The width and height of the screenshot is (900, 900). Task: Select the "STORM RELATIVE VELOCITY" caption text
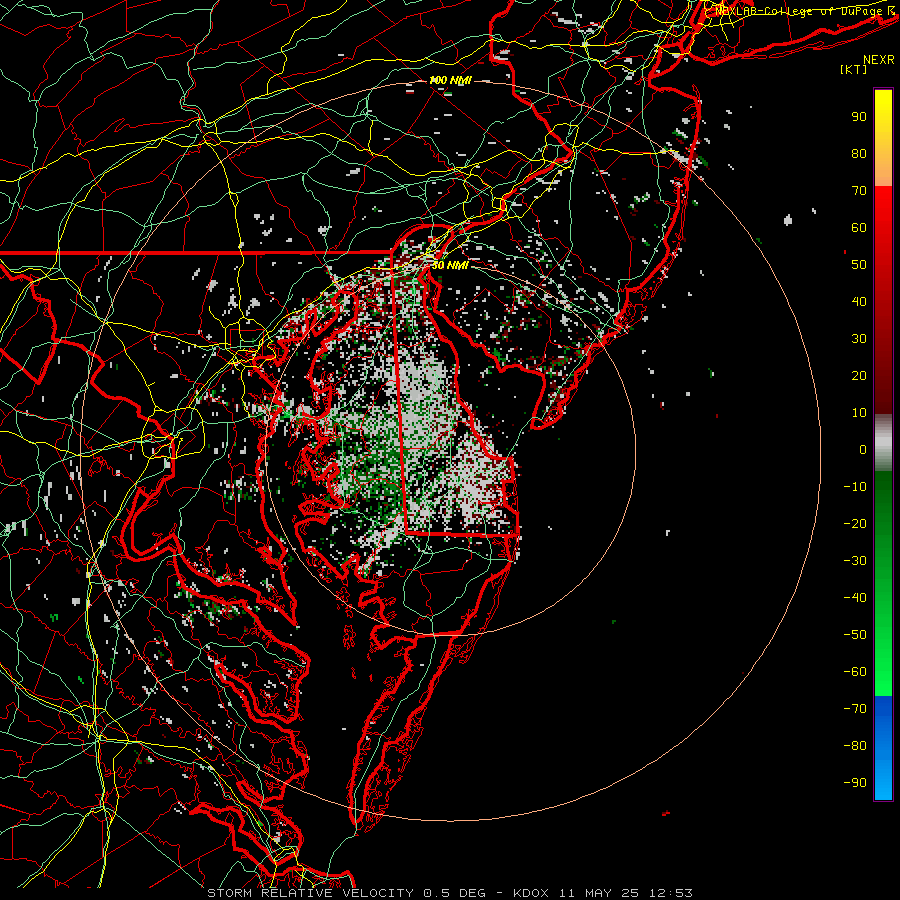(310, 893)
